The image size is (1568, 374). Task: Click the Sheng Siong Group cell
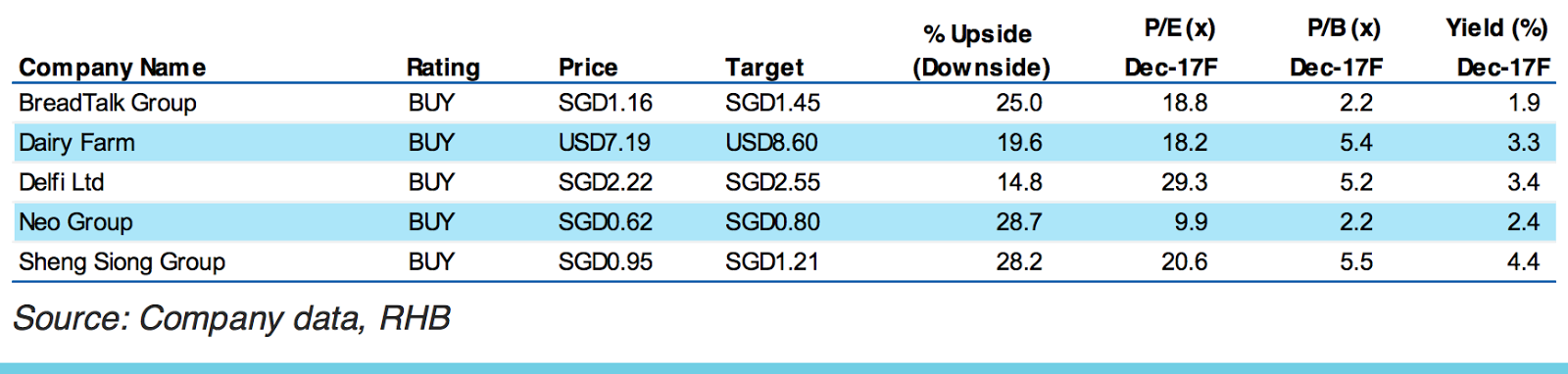click(x=122, y=262)
